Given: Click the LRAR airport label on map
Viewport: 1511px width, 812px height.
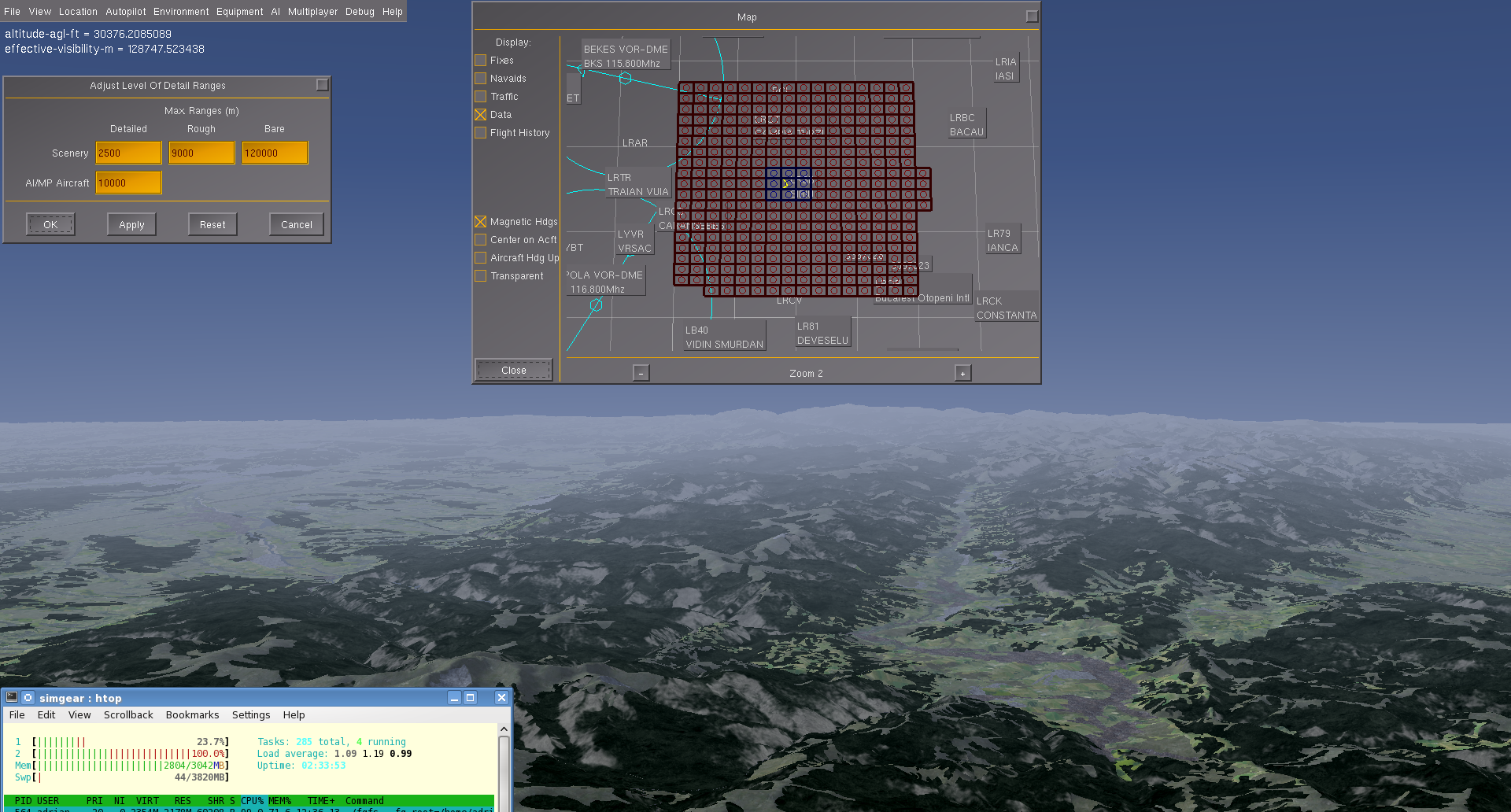Looking at the screenshot, I should click(x=635, y=143).
